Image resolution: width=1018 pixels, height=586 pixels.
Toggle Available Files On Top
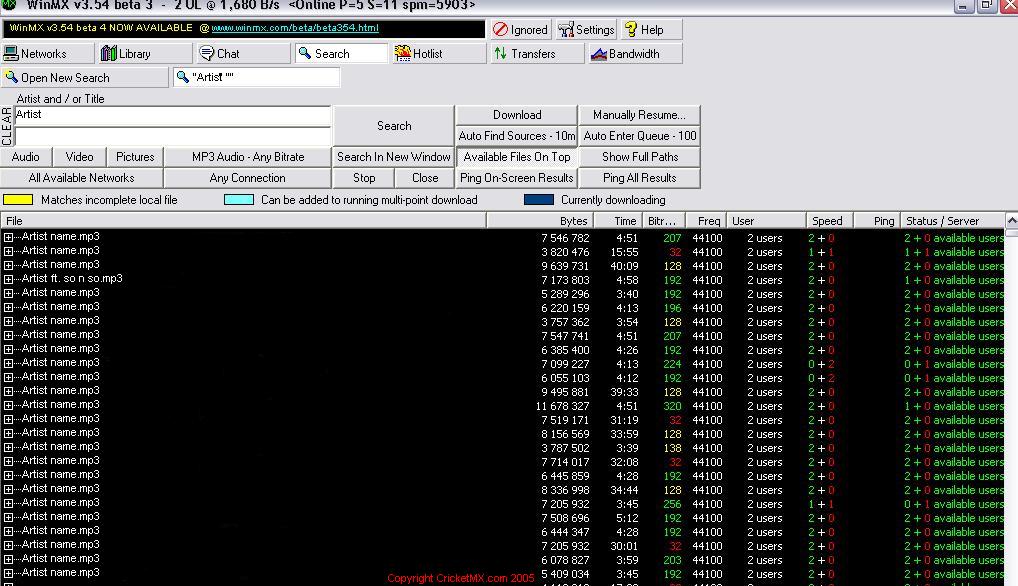(x=517, y=157)
